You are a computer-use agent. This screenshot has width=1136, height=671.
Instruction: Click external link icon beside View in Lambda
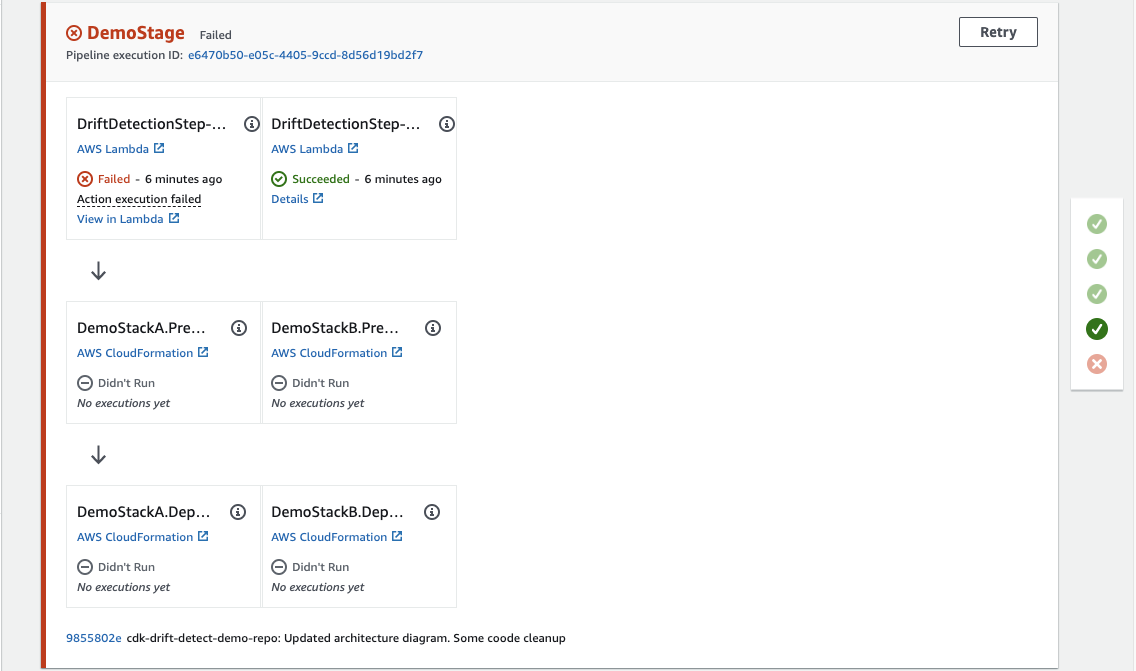[174, 218]
